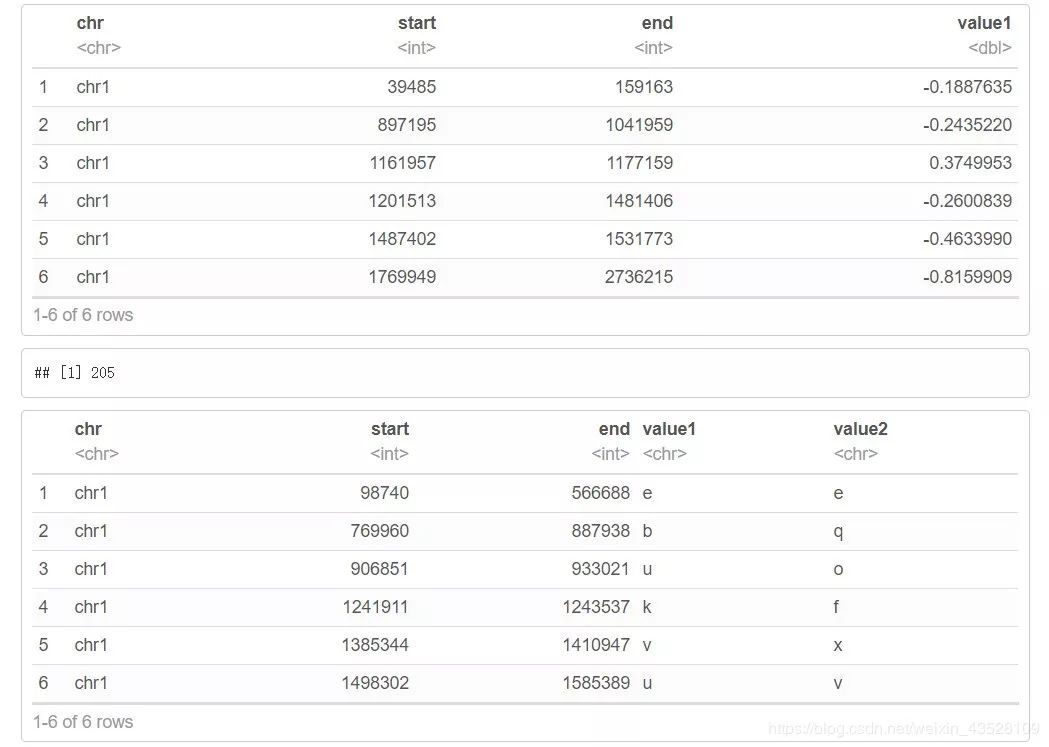This screenshot has width=1049, height=747.
Task: Click the cell containing 98740
Action: click(x=385, y=493)
